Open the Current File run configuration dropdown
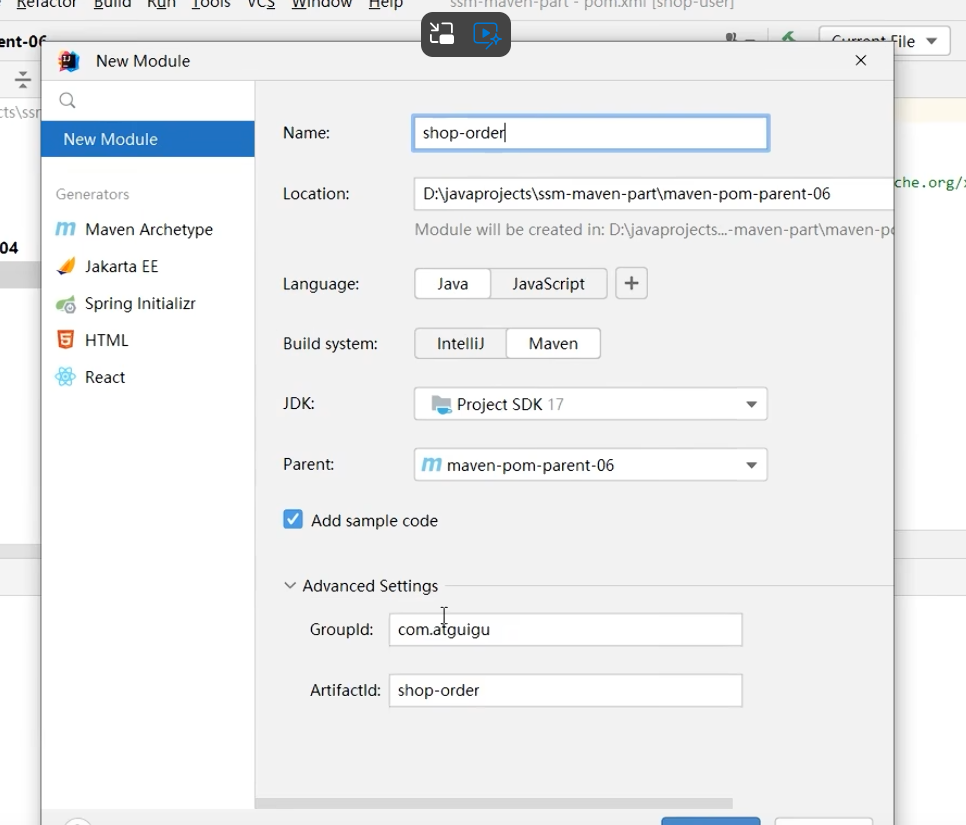The height and width of the screenshot is (825, 966). click(884, 41)
